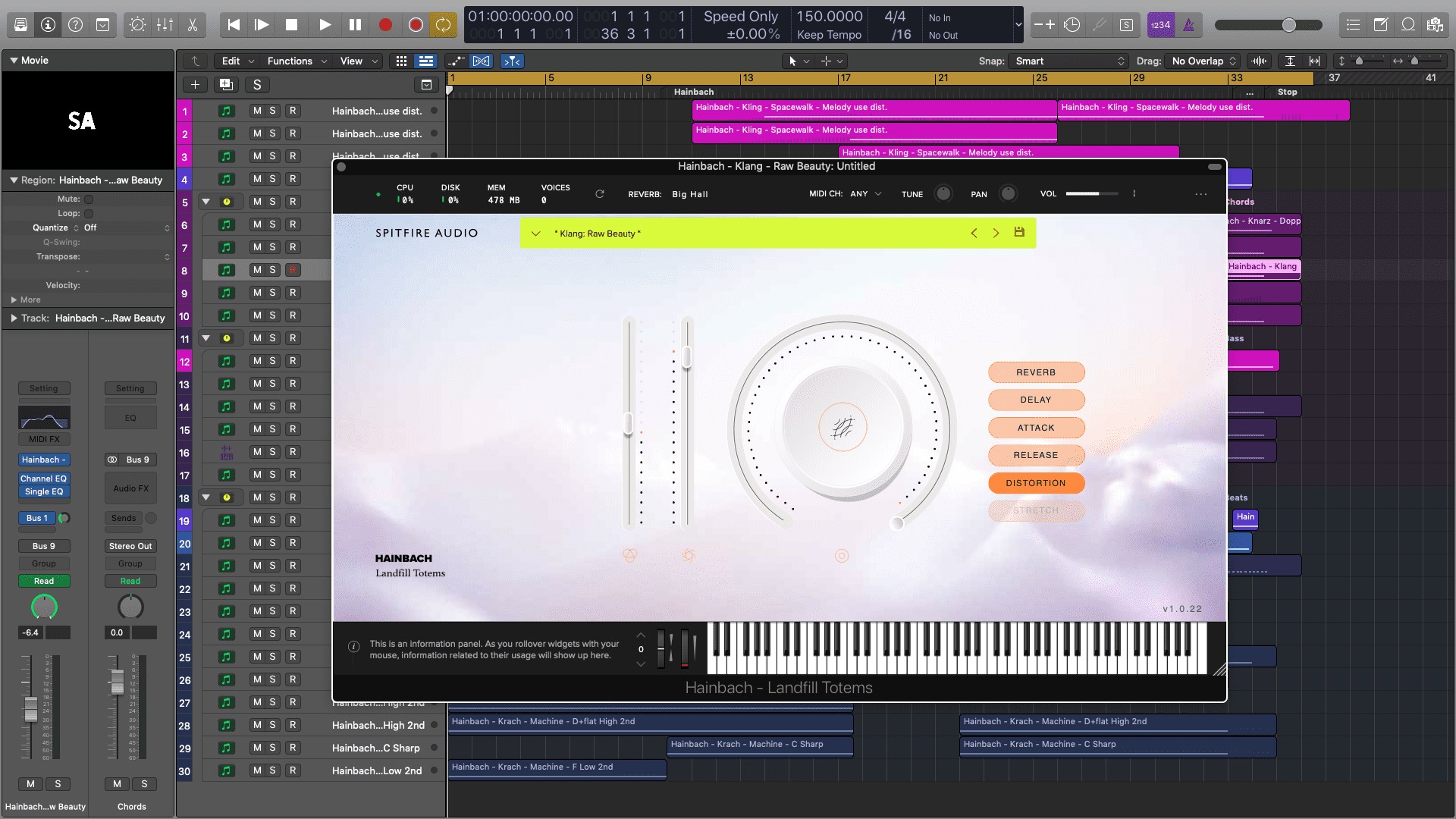Viewport: 1456px width, 819px height.
Task: Click the Stop transport button
Action: pyautogui.click(x=291, y=25)
